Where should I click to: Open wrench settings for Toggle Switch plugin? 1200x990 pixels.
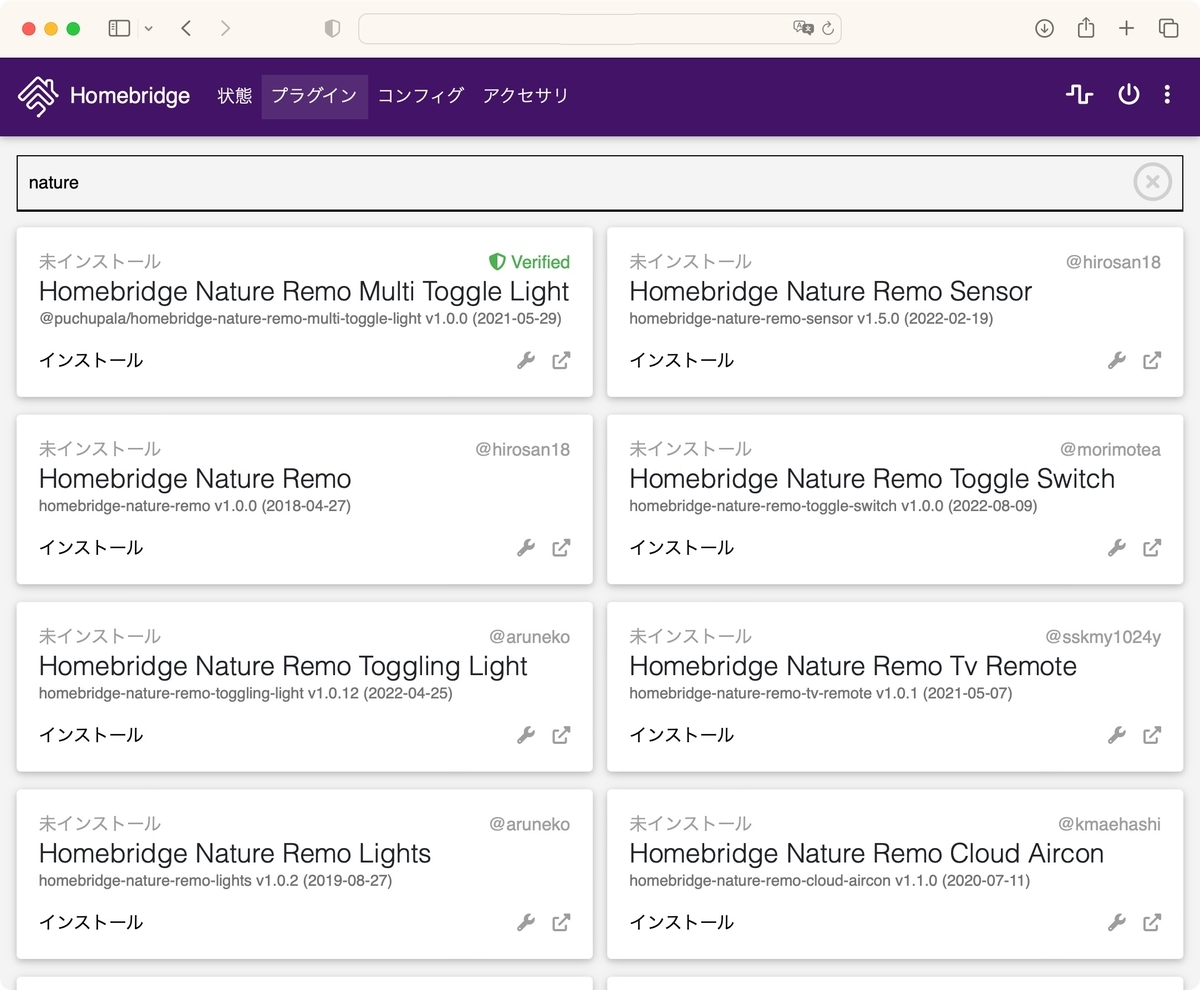tap(1117, 547)
